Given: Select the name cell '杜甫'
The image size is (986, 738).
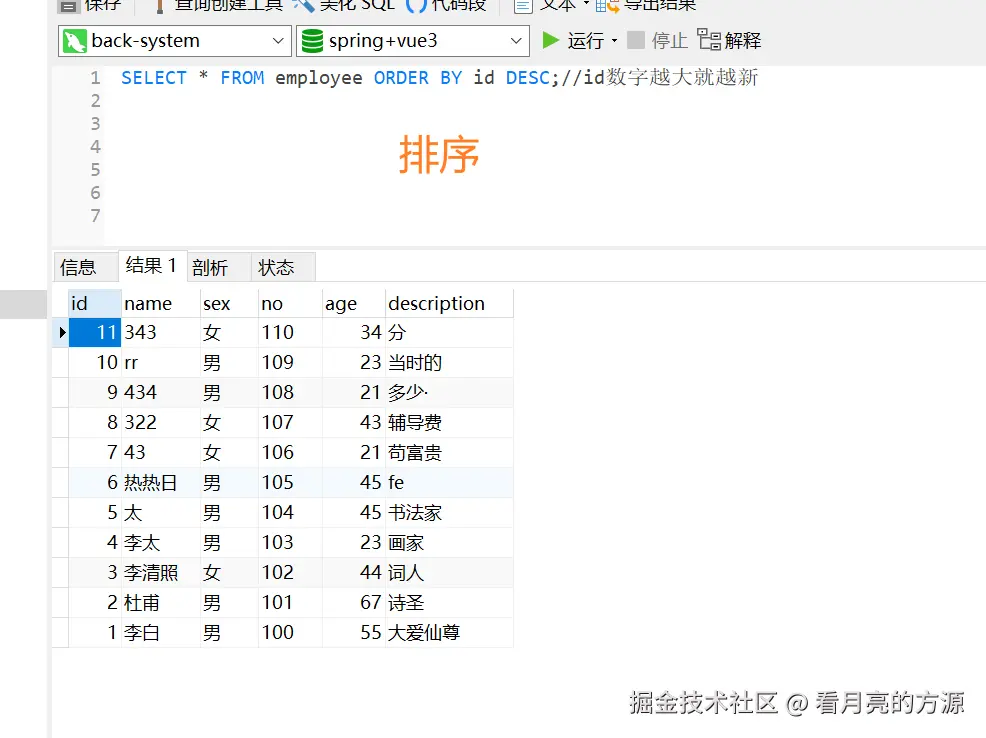Looking at the screenshot, I should click(x=160, y=603).
